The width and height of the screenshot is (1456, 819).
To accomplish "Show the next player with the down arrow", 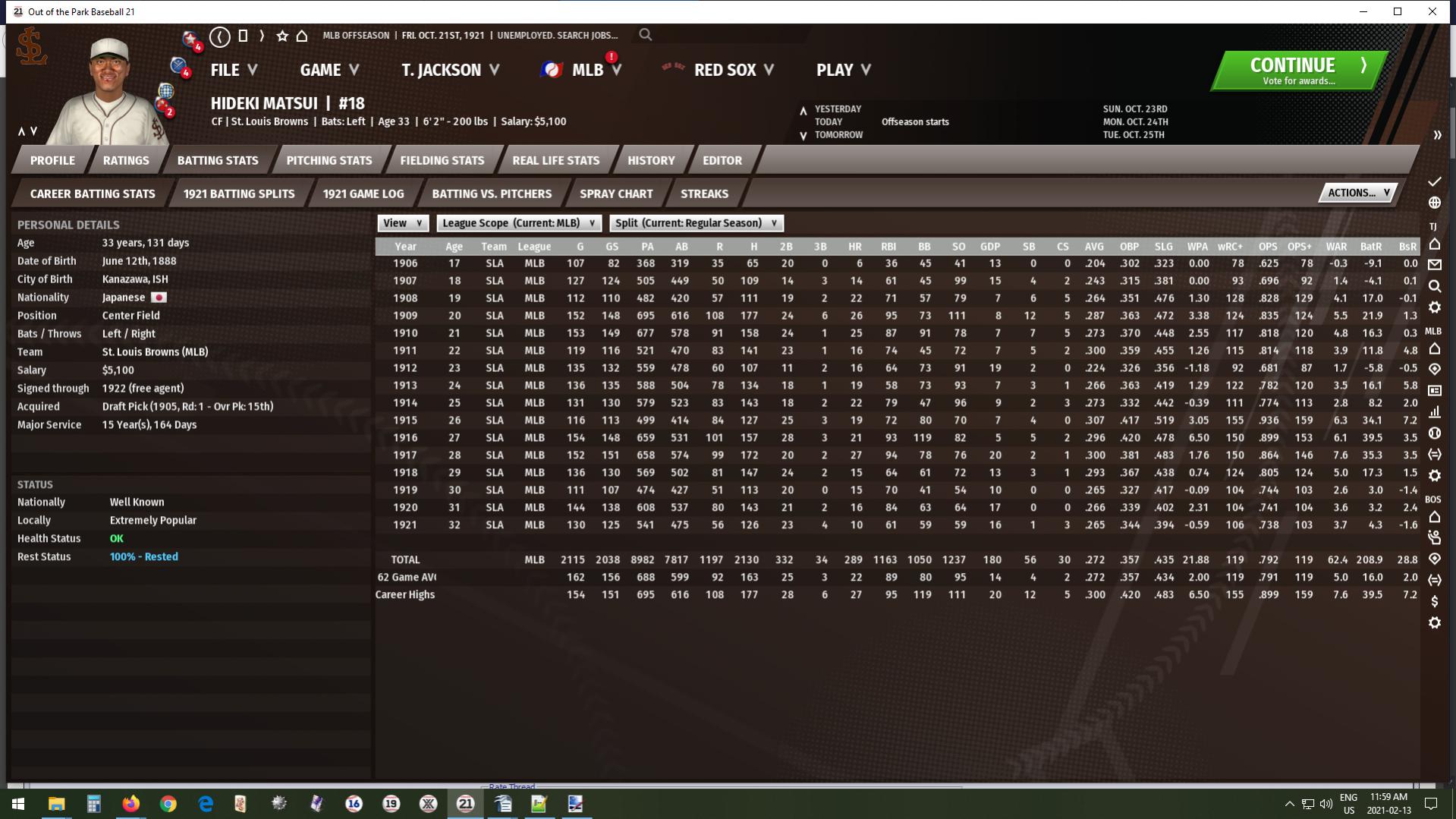I will pyautogui.click(x=34, y=131).
